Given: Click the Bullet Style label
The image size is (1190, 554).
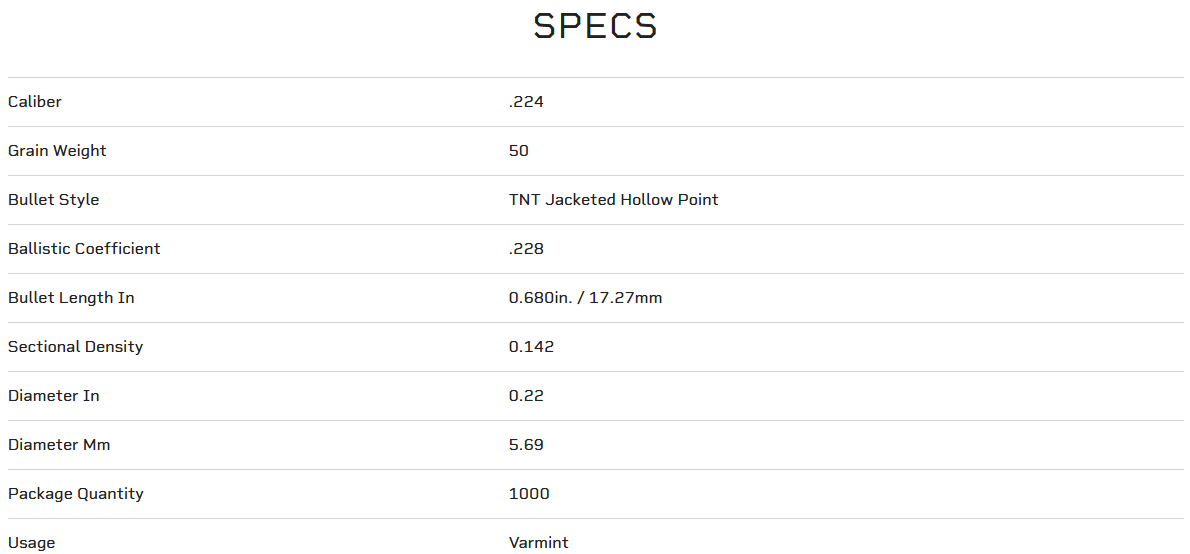Looking at the screenshot, I should [x=54, y=200].
